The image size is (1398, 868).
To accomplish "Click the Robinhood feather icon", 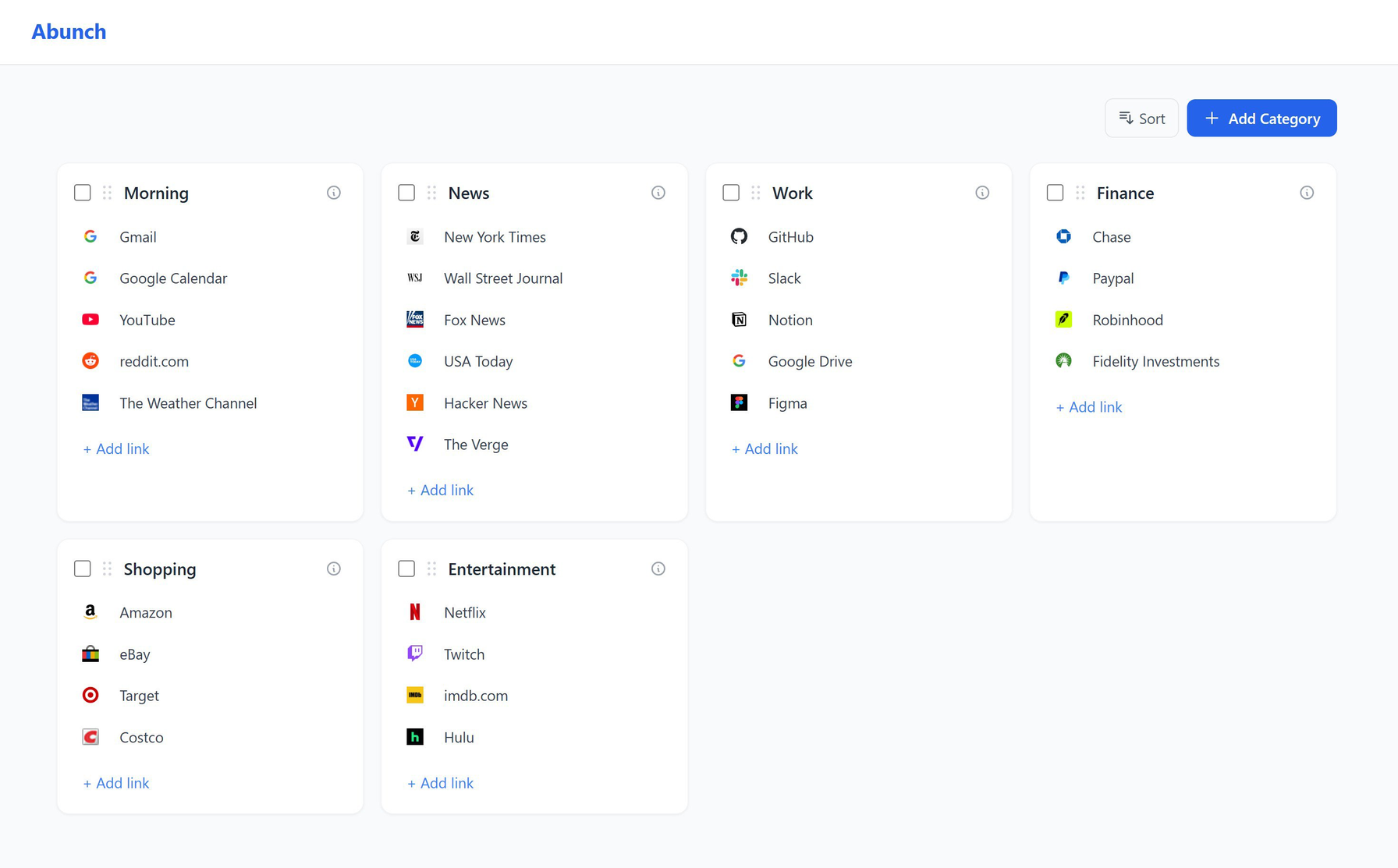I will tap(1063, 320).
